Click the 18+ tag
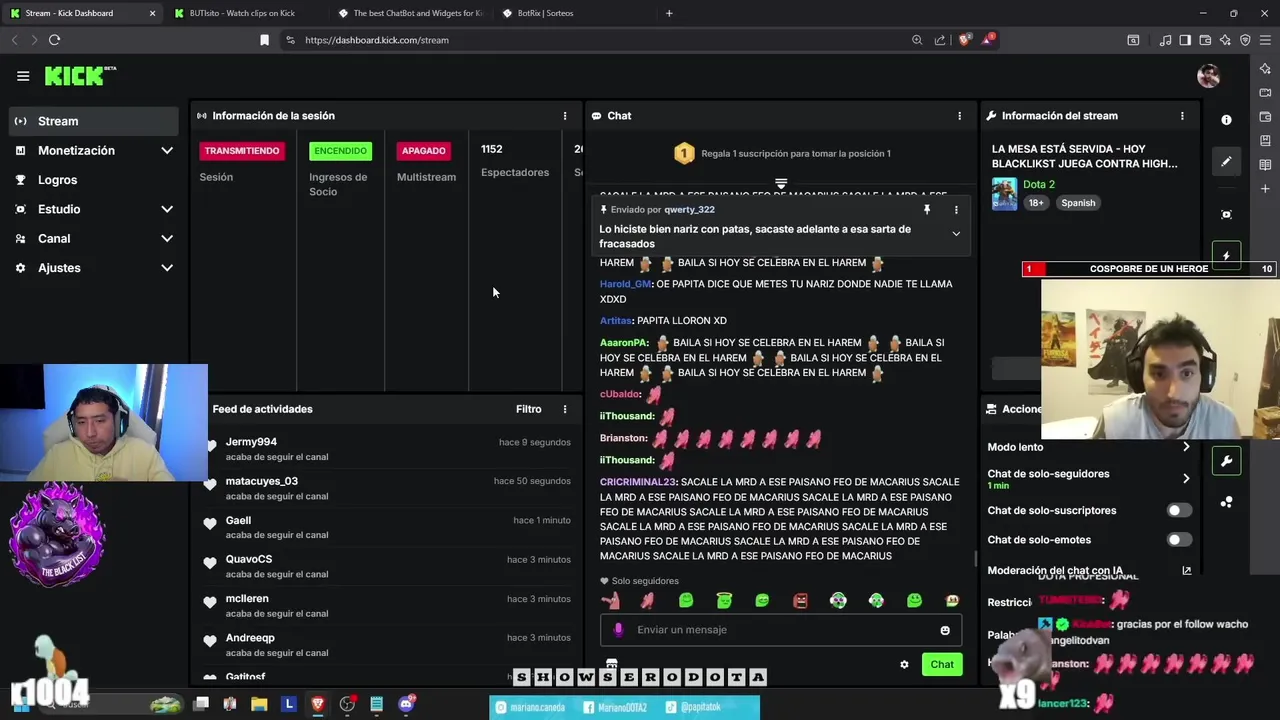The height and width of the screenshot is (720, 1280). click(x=1036, y=203)
